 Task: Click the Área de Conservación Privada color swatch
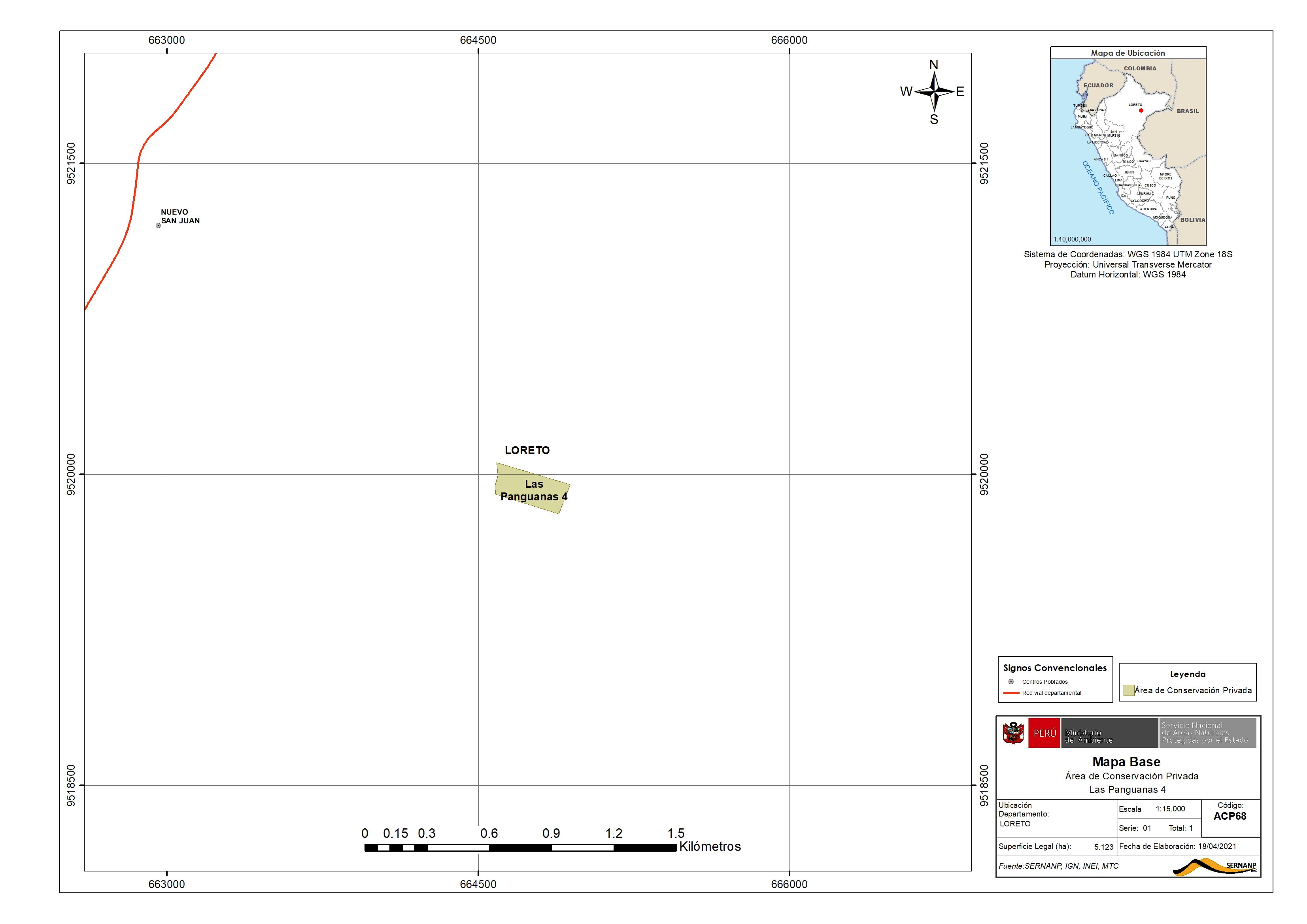coord(1129,691)
